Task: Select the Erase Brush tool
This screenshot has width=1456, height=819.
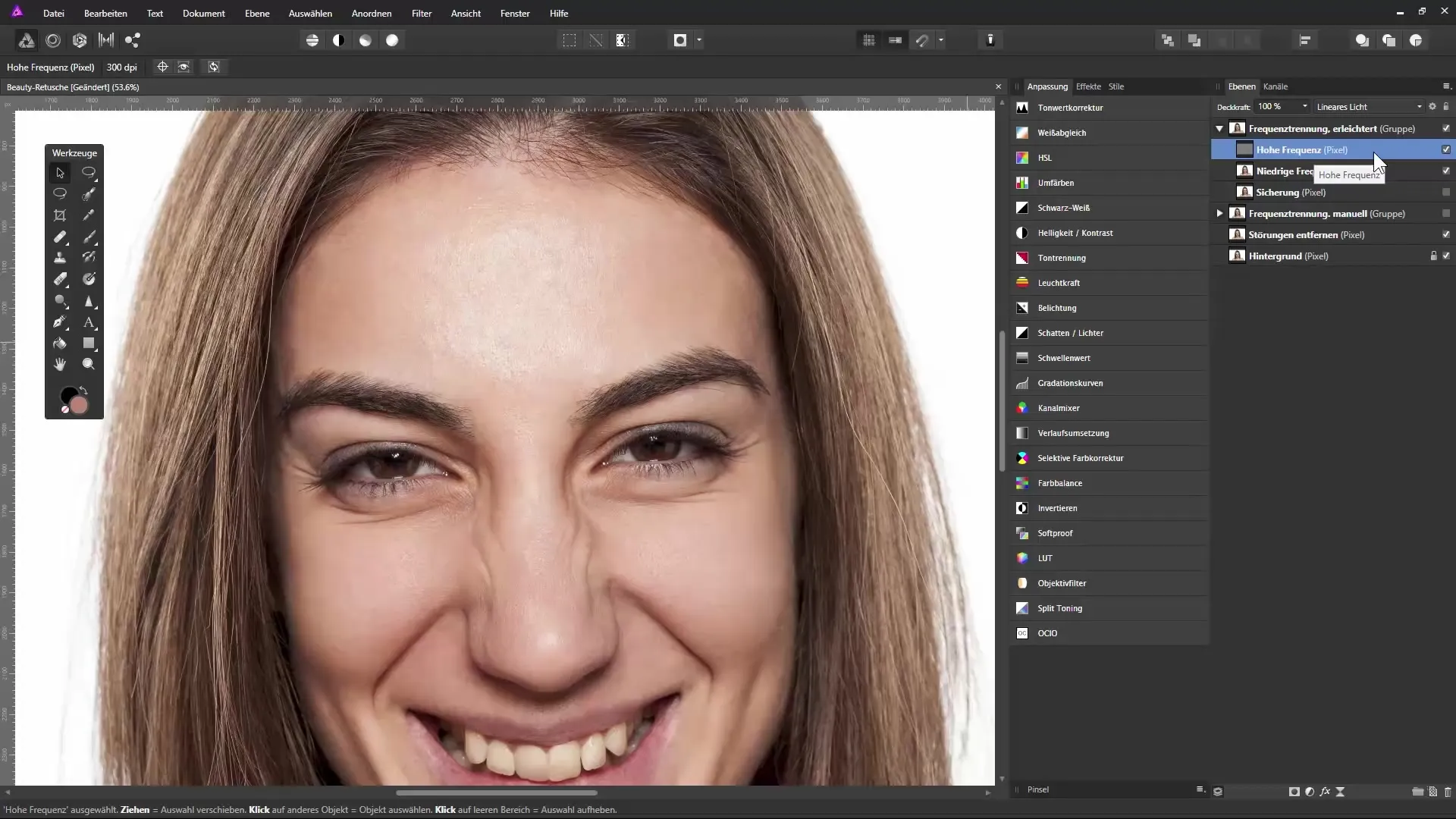Action: [60, 279]
